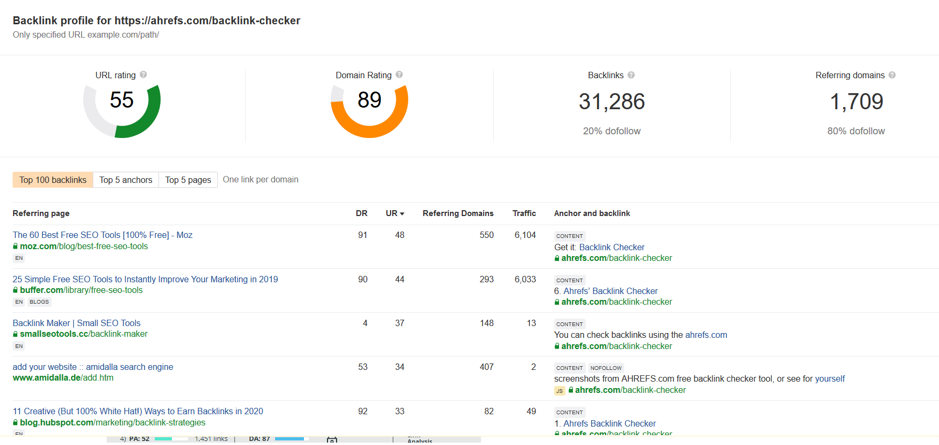Click the Referring page column header
Viewport: 939px width, 445px height.
(41, 213)
